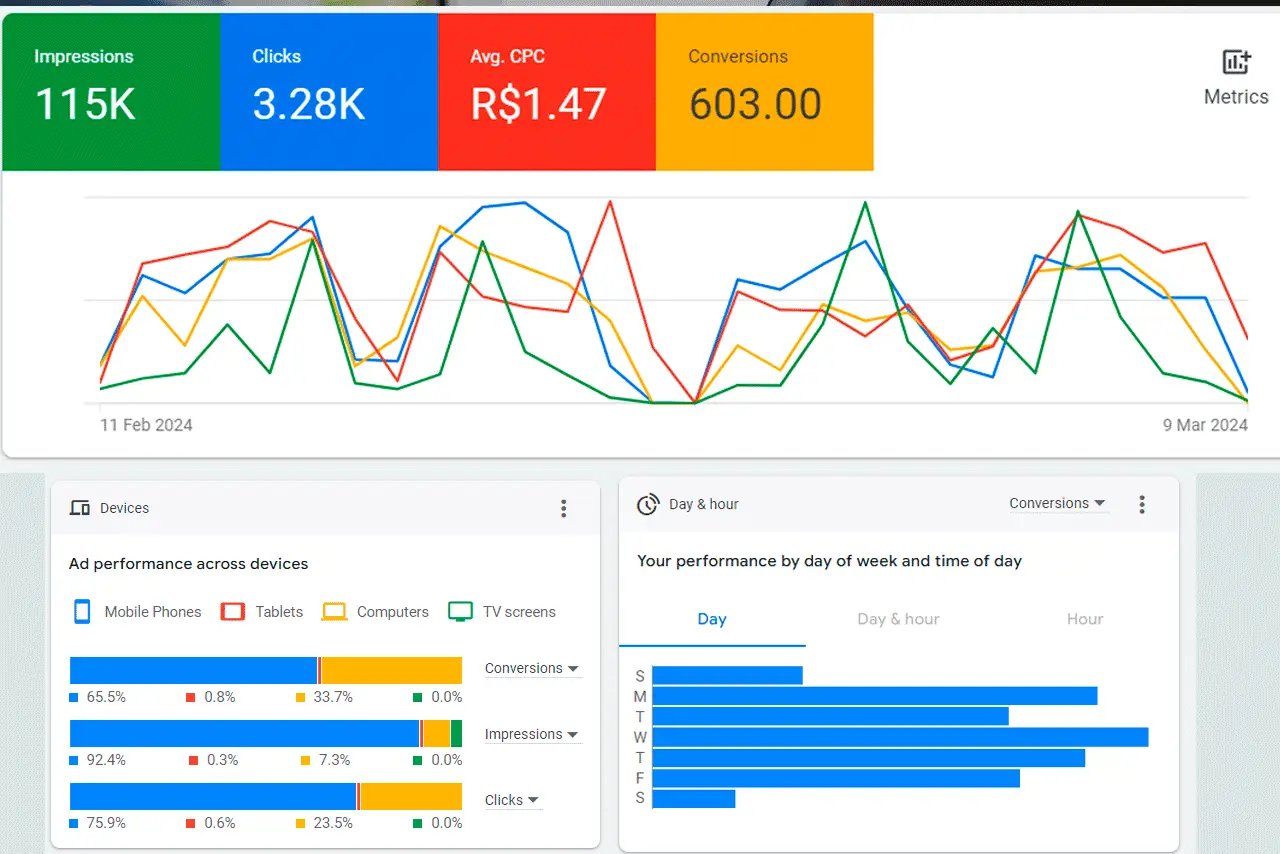
Task: Click the Friday bar in day chart
Action: [x=836, y=778]
